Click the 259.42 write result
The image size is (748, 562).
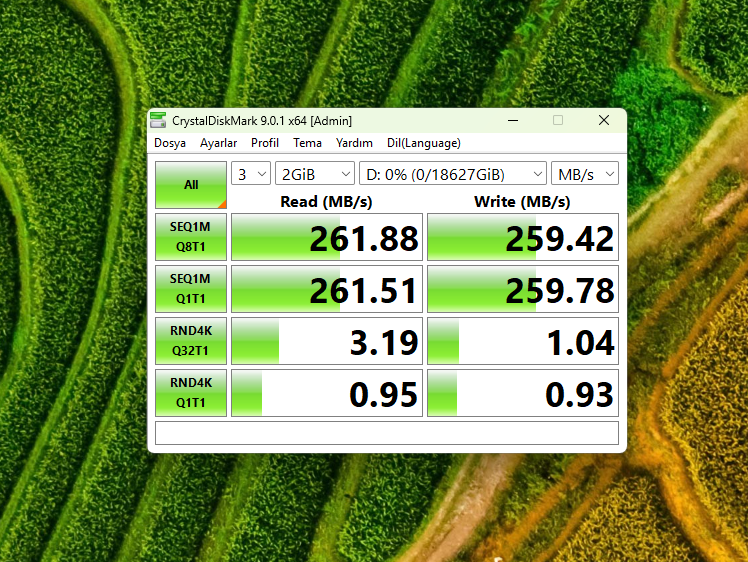[523, 237]
